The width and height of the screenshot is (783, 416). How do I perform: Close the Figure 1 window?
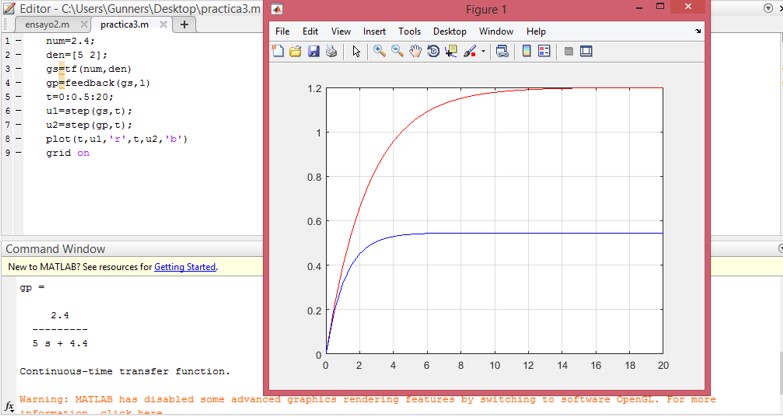click(688, 7)
